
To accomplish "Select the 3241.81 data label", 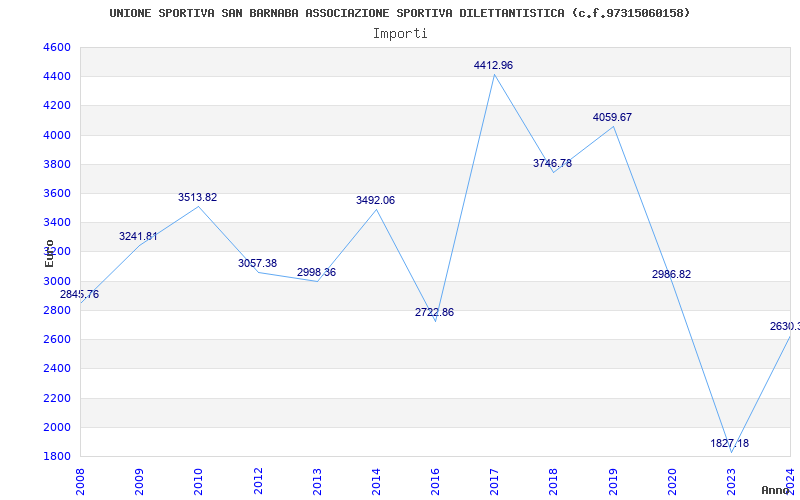I will tap(138, 236).
